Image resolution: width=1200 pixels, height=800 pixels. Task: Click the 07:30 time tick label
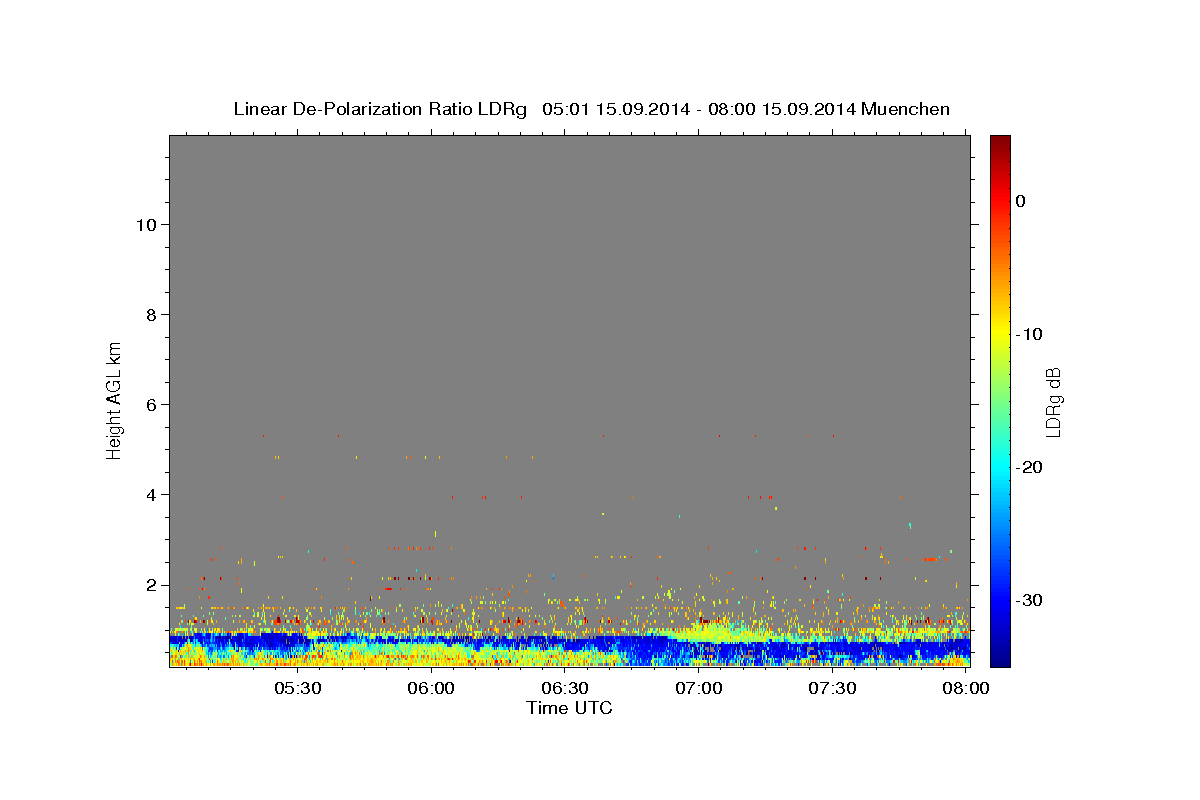832,689
